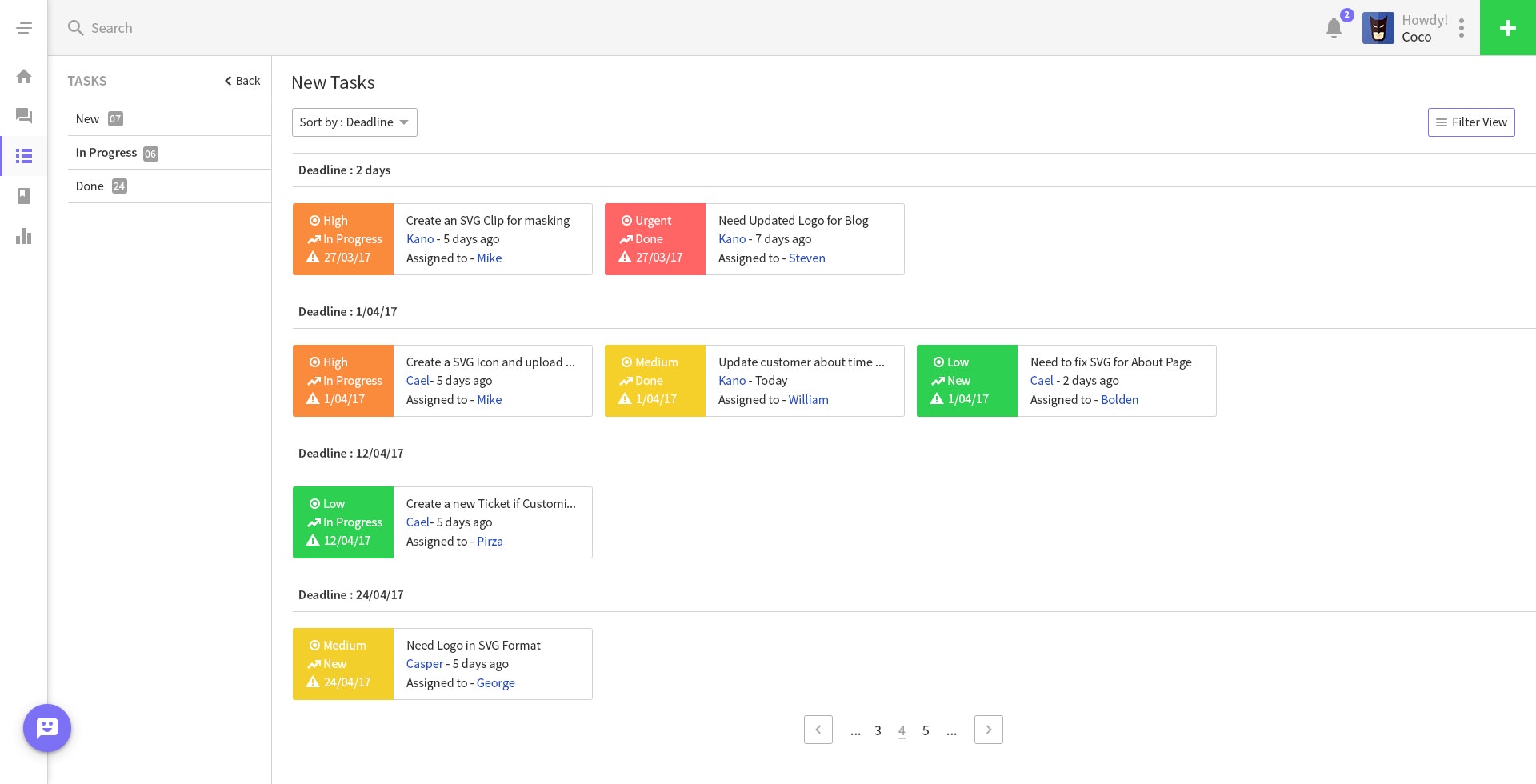The image size is (1536, 784).
Task: Click the Done count badge 24
Action: click(119, 186)
